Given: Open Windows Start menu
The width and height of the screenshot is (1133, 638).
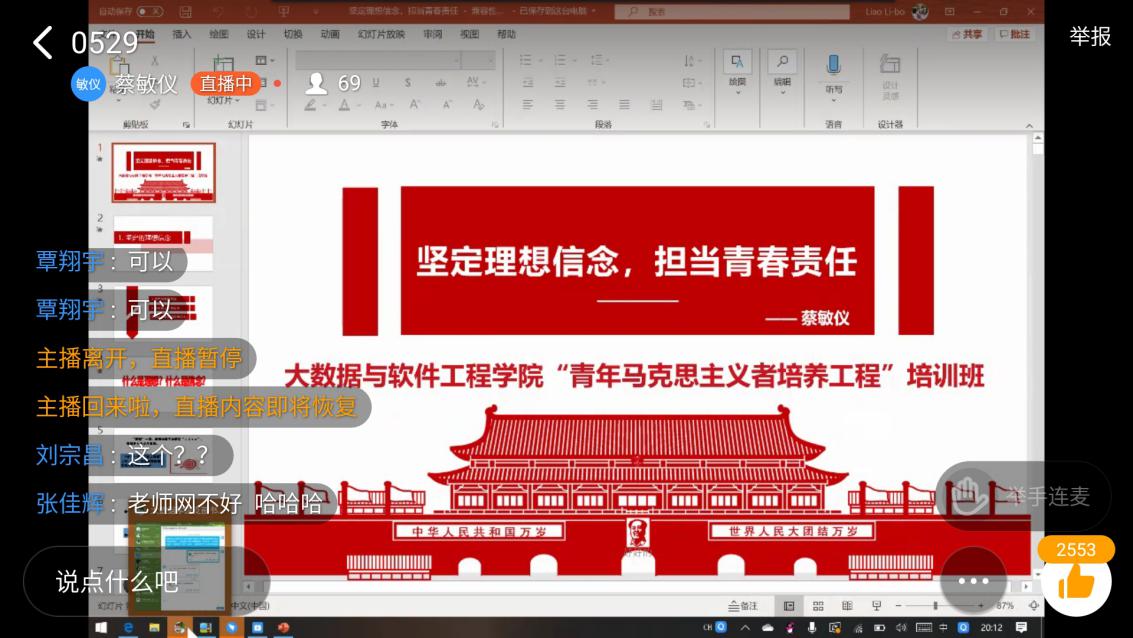Looking at the screenshot, I should 101,628.
